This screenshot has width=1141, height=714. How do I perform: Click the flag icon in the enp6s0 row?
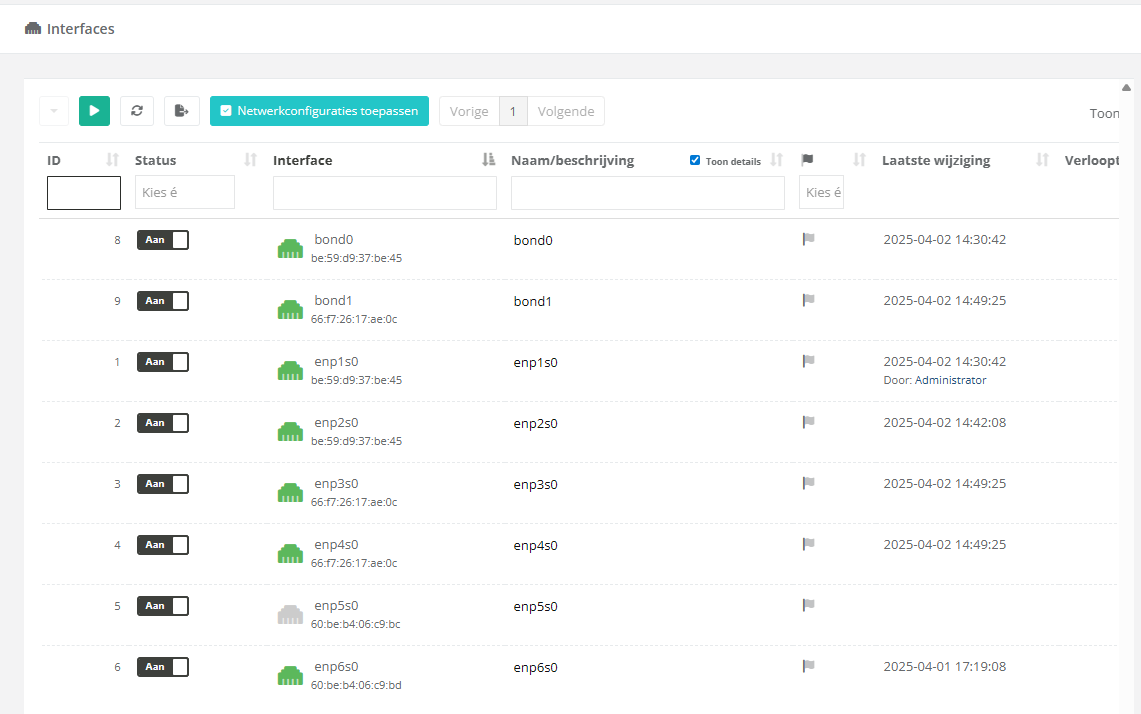[808, 666]
